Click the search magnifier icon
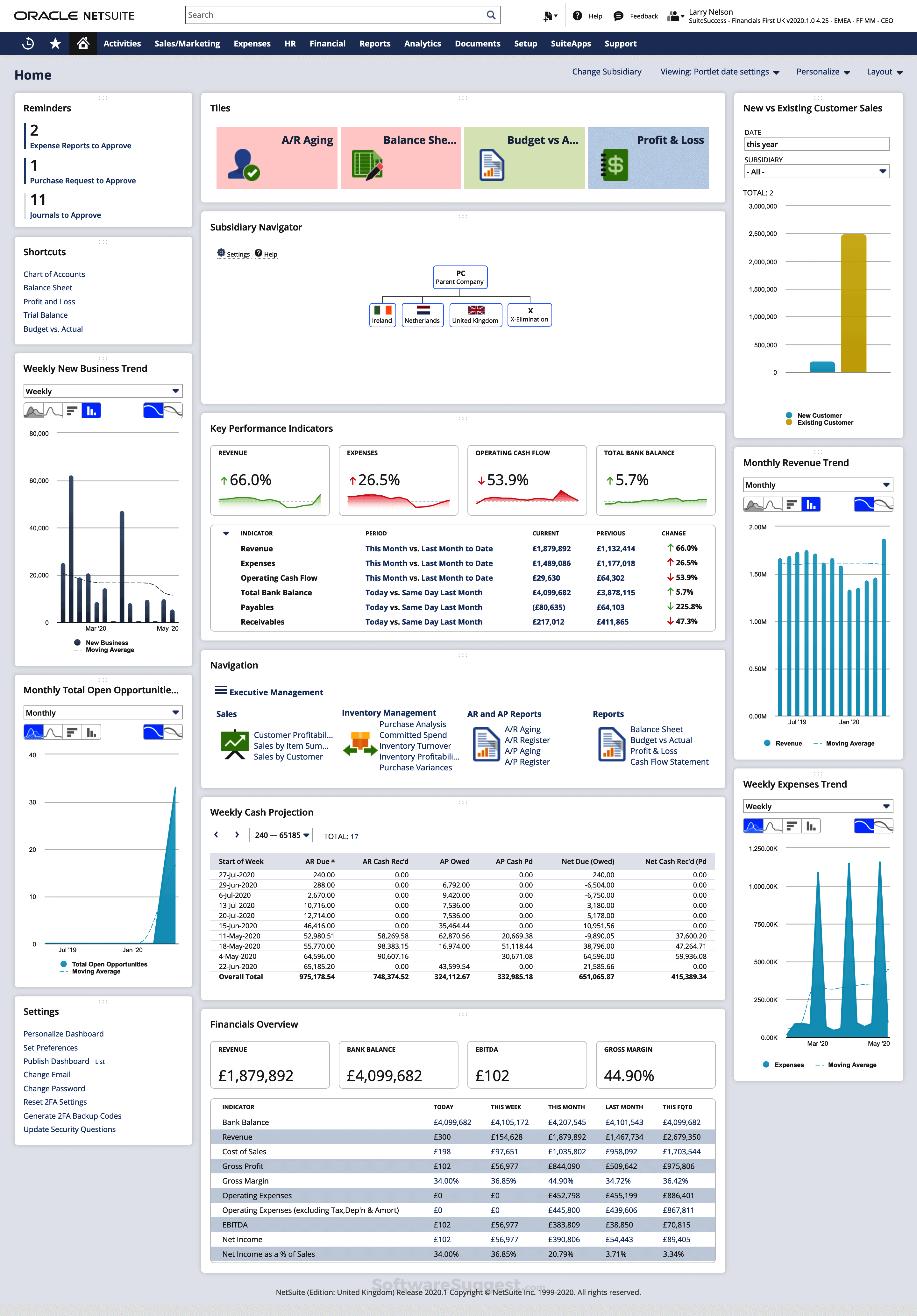Viewport: 917px width, 1316px height. (491, 15)
